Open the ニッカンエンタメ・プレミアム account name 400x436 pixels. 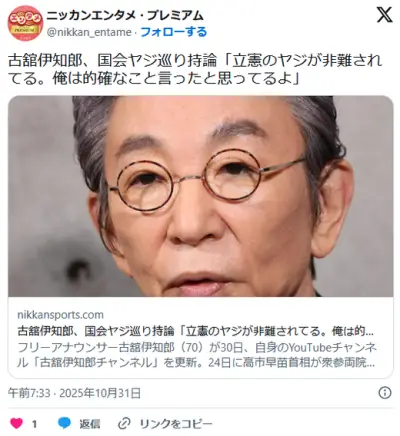(125, 15)
